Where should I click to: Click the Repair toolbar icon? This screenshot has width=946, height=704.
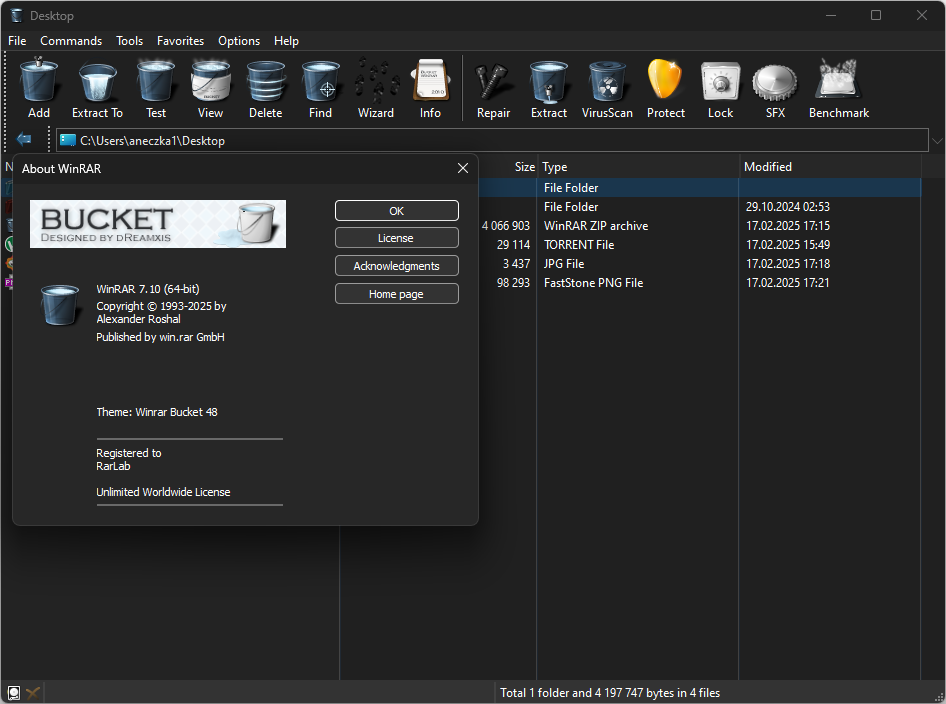click(x=493, y=81)
